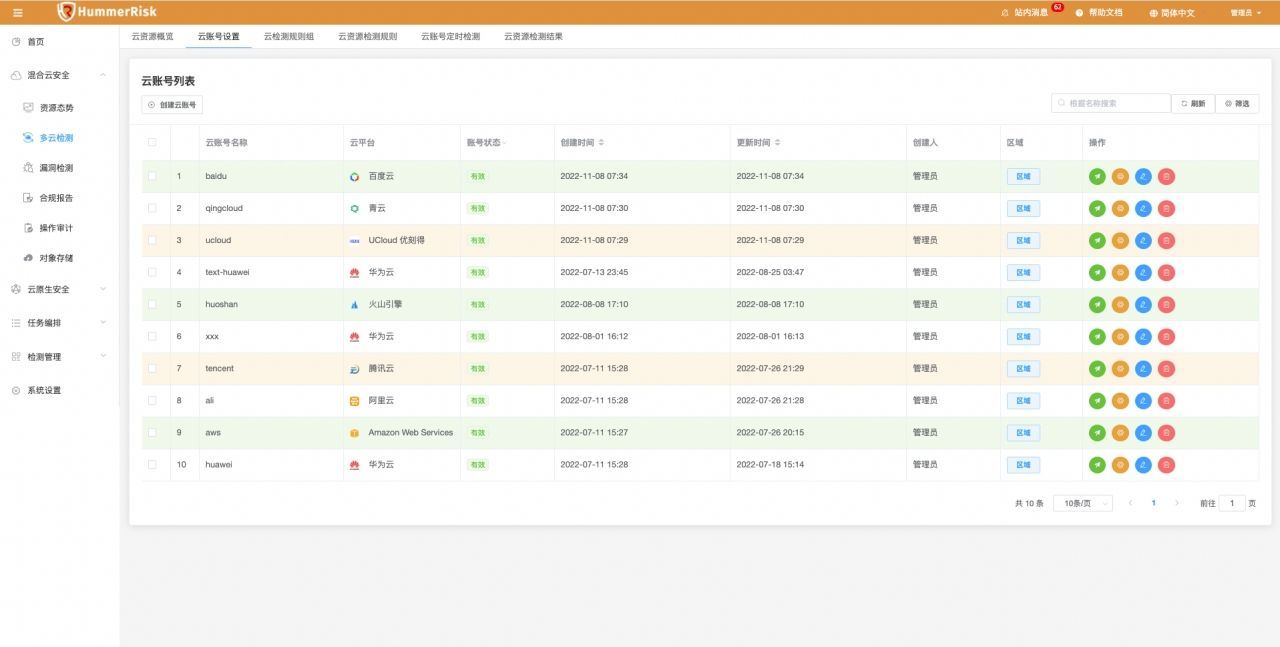This screenshot has width=1280, height=647.
Task: Toggle the select-all checkbox in table header
Action: [x=152, y=142]
